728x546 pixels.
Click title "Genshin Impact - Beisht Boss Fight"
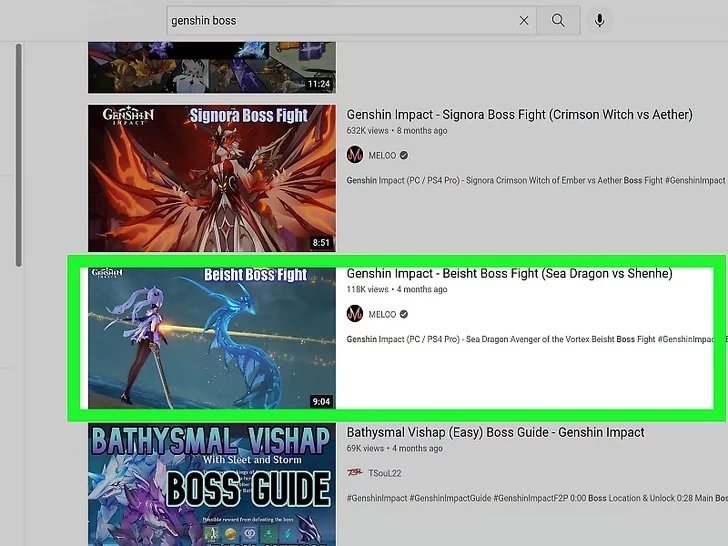pyautogui.click(x=509, y=273)
